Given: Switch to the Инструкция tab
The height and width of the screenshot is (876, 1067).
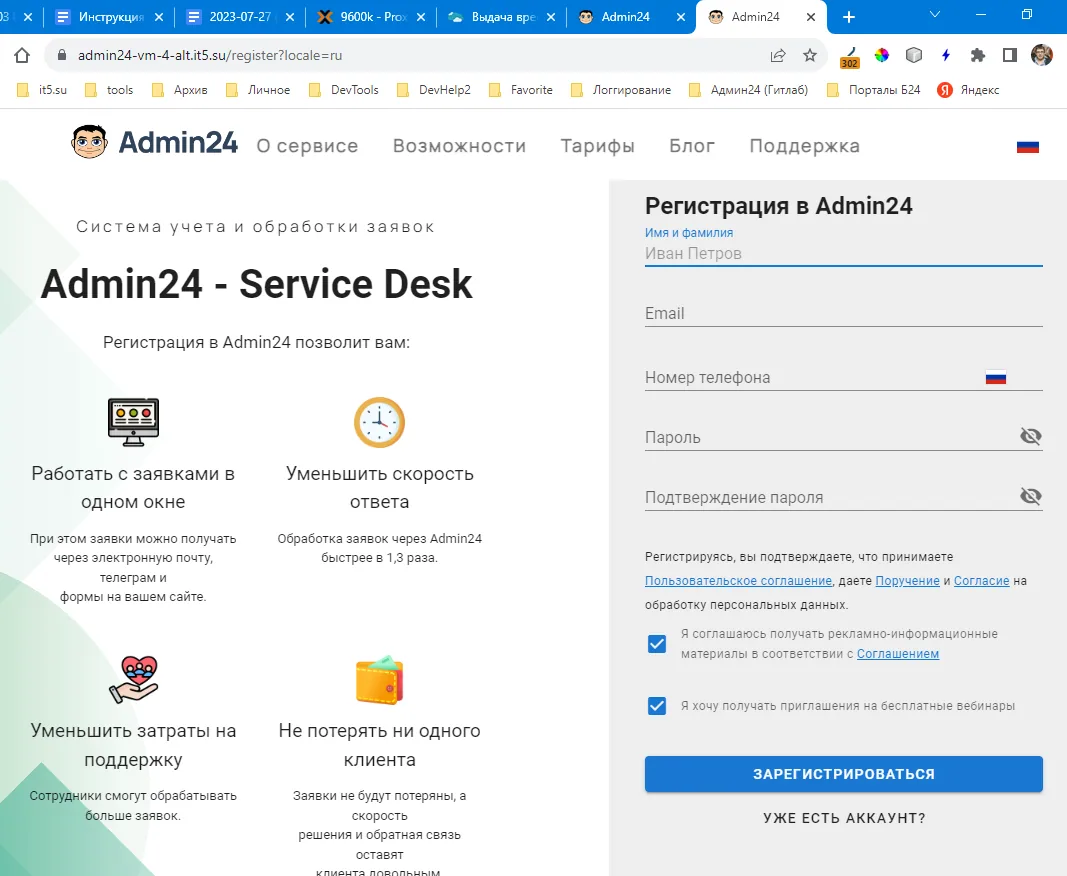Looking at the screenshot, I should [x=109, y=17].
